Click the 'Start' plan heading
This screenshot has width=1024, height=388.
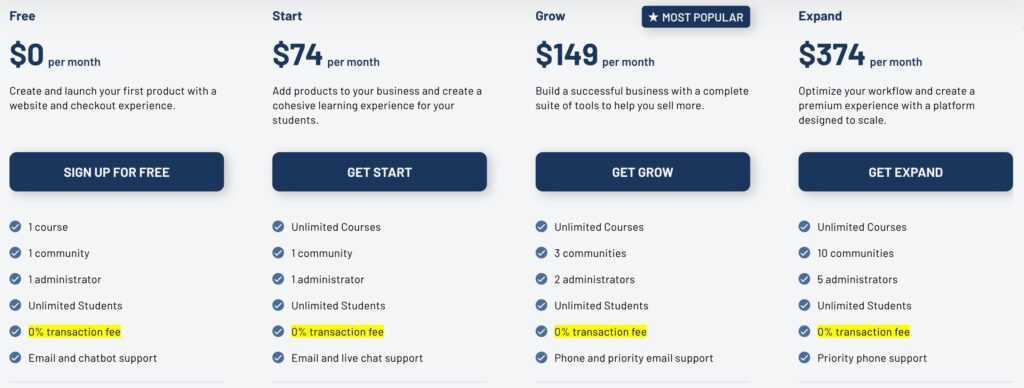click(285, 16)
